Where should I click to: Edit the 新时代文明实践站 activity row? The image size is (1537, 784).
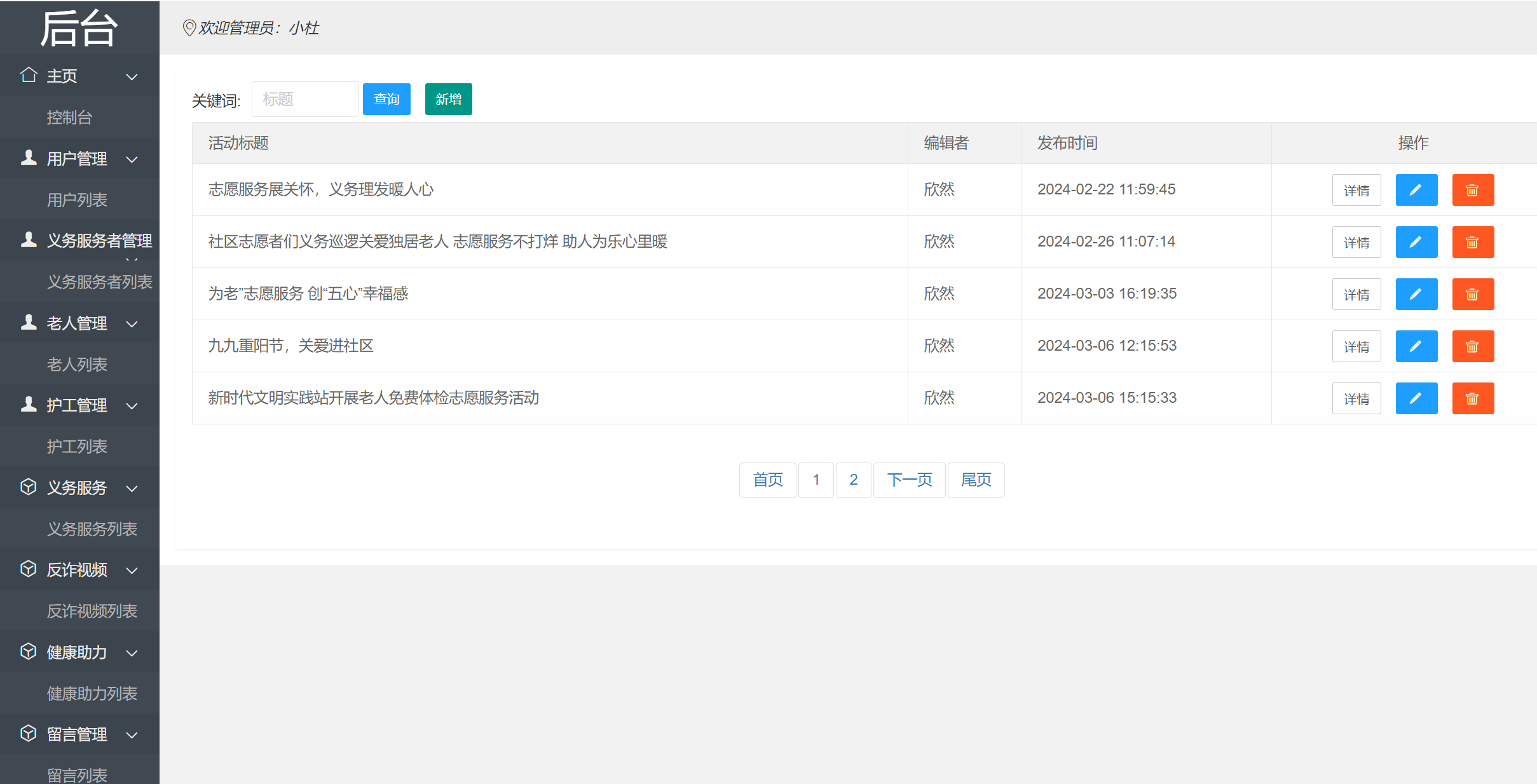click(x=1416, y=398)
